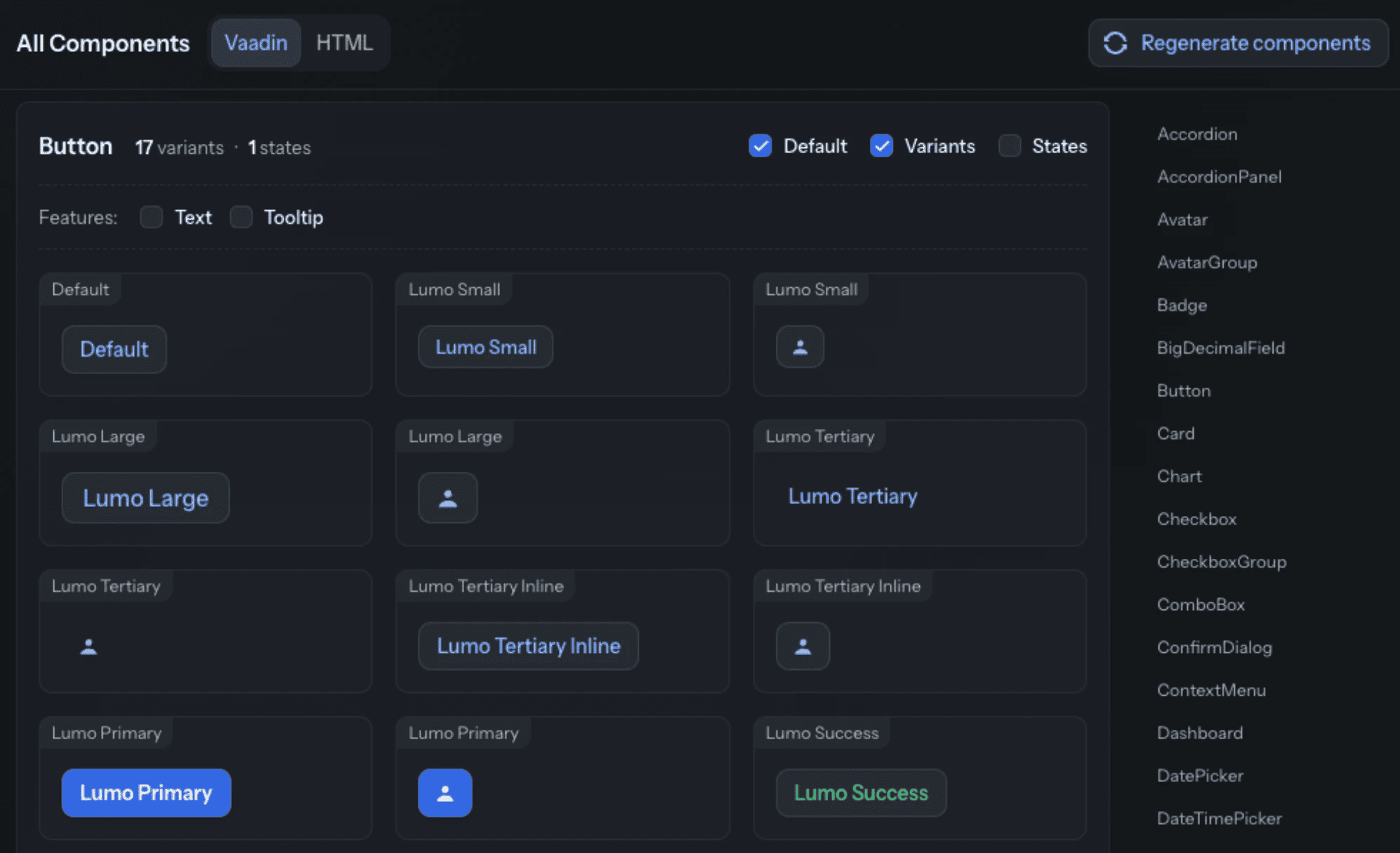The height and width of the screenshot is (853, 1400).
Task: Open ComboBox in the component list
Action: click(1201, 605)
